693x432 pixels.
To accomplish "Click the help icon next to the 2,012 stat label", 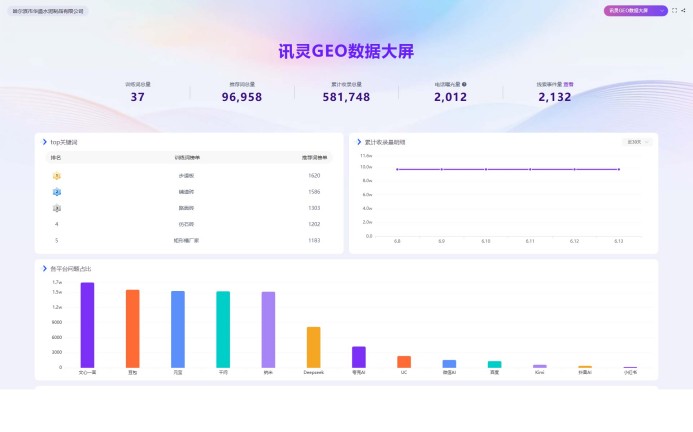I will coord(464,84).
